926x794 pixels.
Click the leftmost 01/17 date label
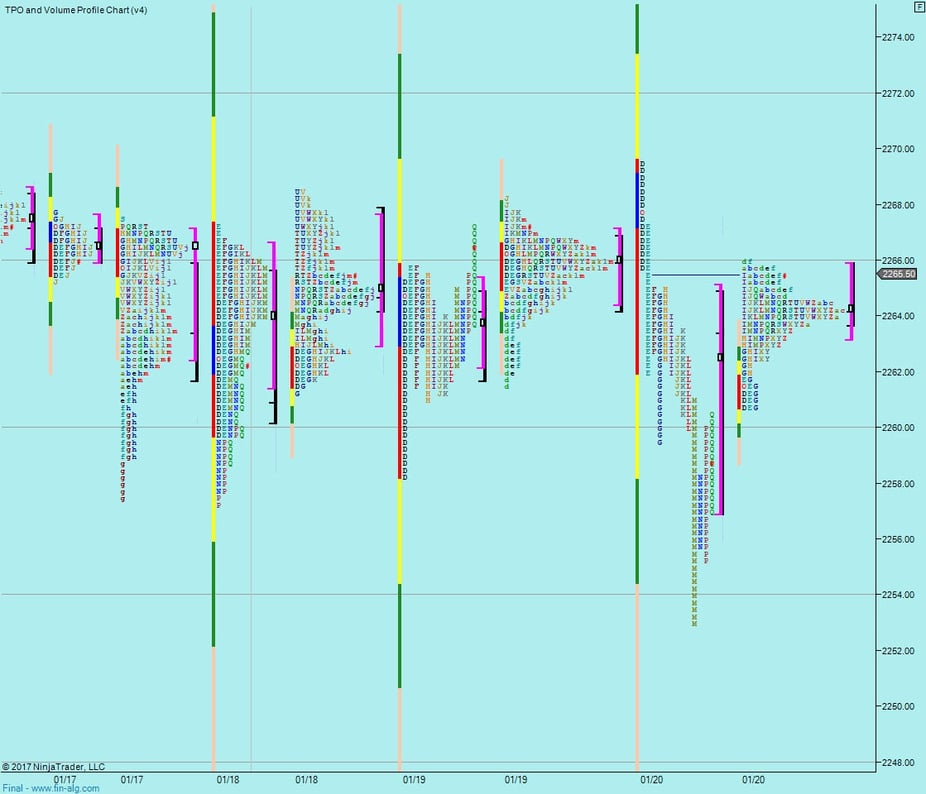(x=65, y=779)
